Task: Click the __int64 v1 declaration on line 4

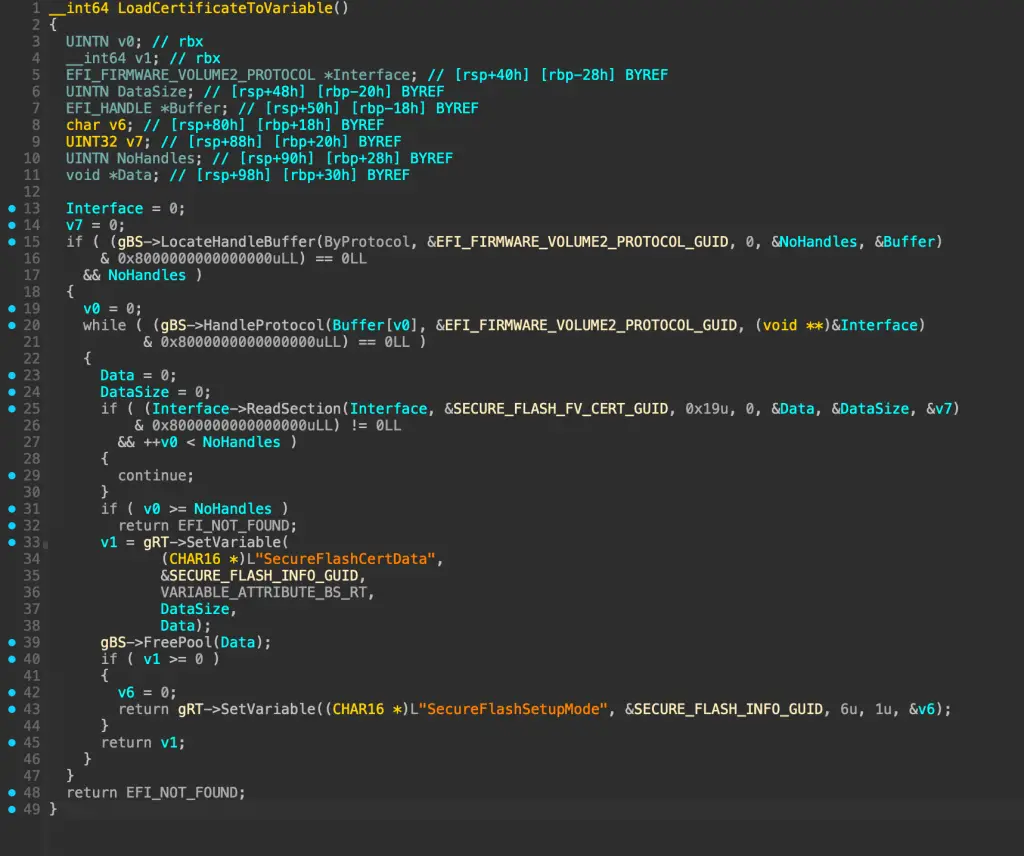Action: [x=112, y=59]
